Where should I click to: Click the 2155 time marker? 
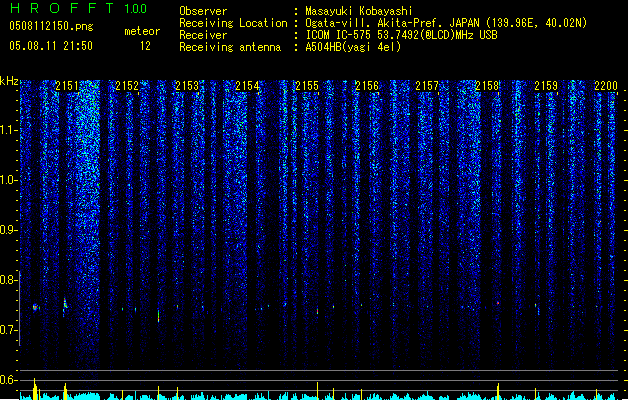pyautogui.click(x=307, y=86)
